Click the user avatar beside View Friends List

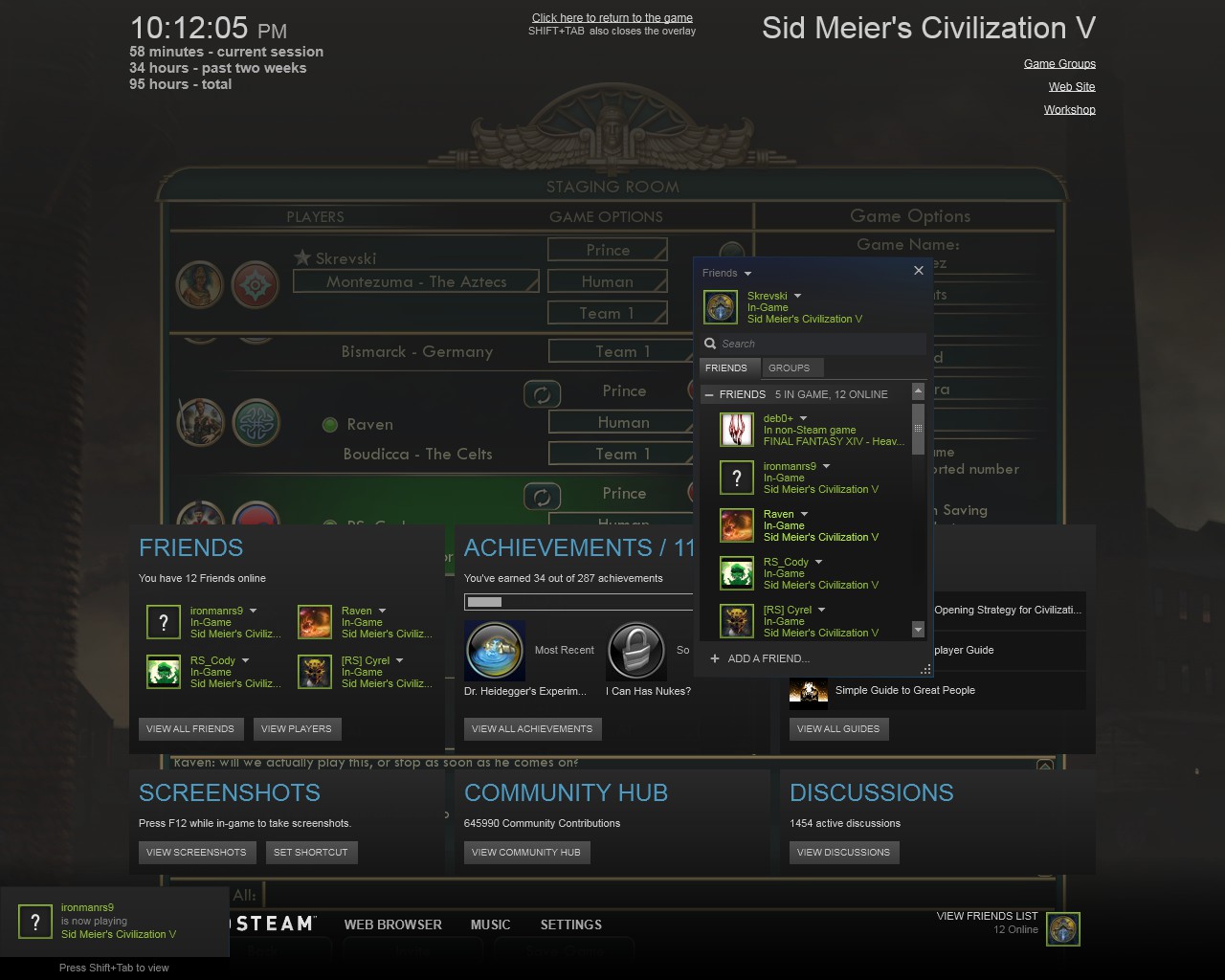(1062, 929)
